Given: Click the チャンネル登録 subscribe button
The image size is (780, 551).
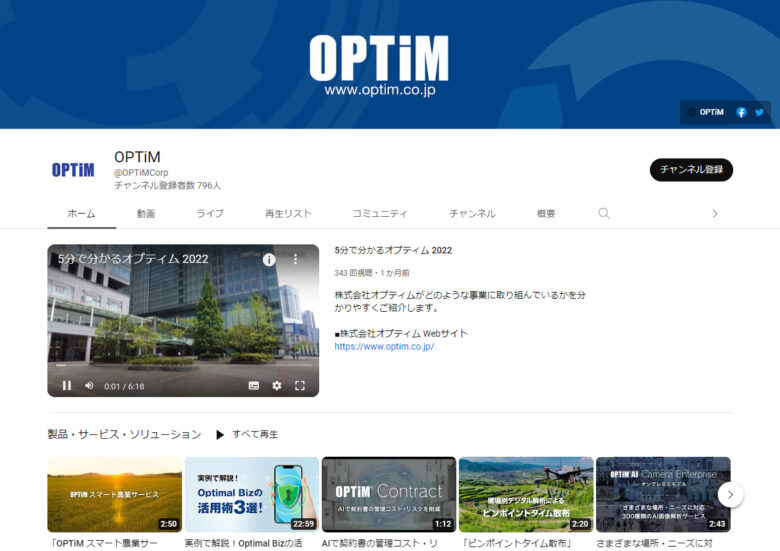Looking at the screenshot, I should click(x=691, y=170).
